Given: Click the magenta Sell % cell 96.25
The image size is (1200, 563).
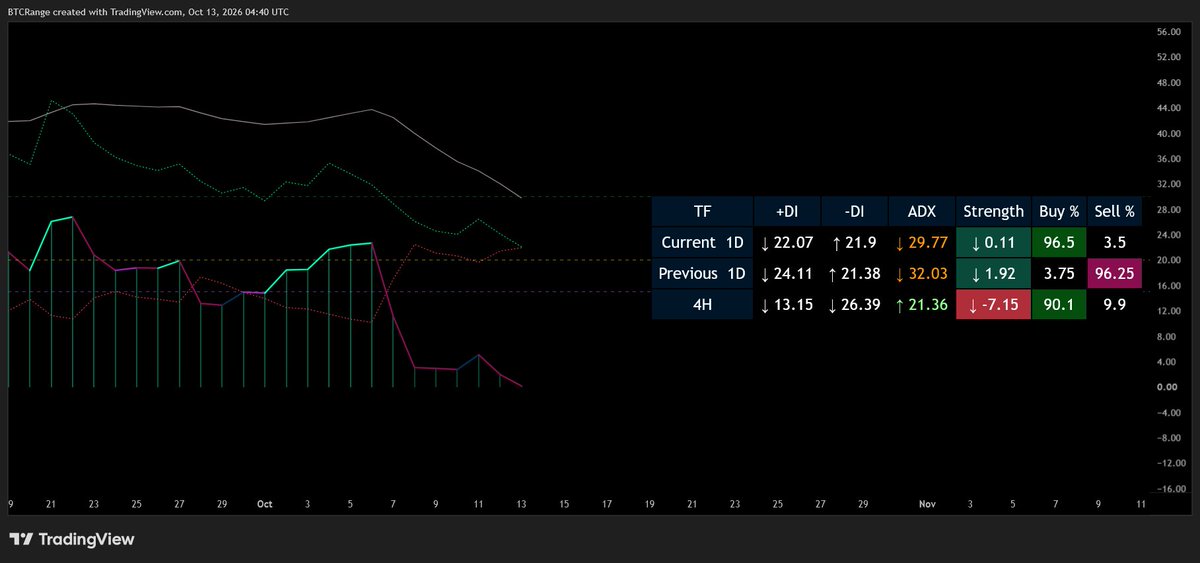Looking at the screenshot, I should point(1115,273).
